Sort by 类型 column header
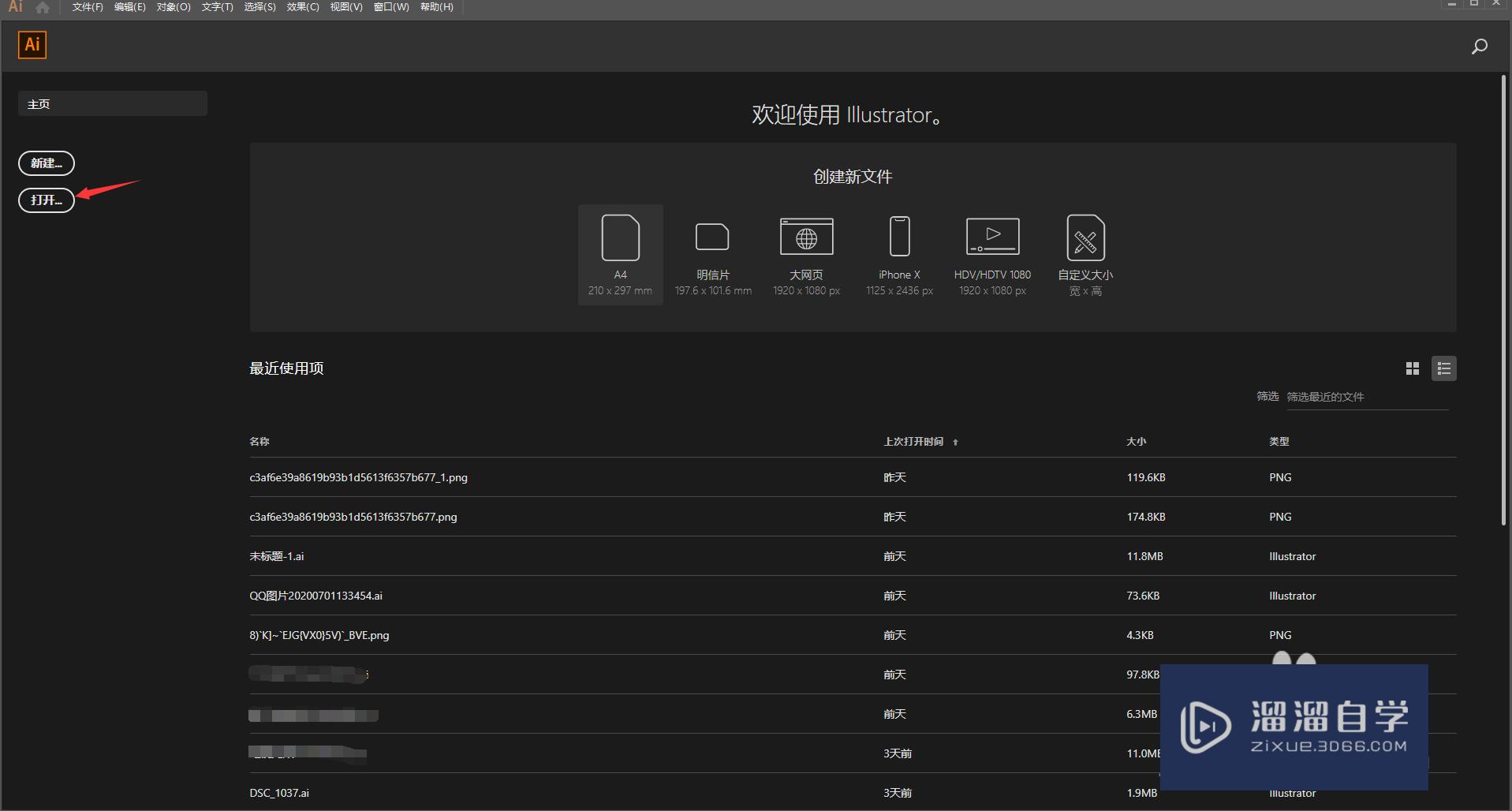 pos(1279,442)
